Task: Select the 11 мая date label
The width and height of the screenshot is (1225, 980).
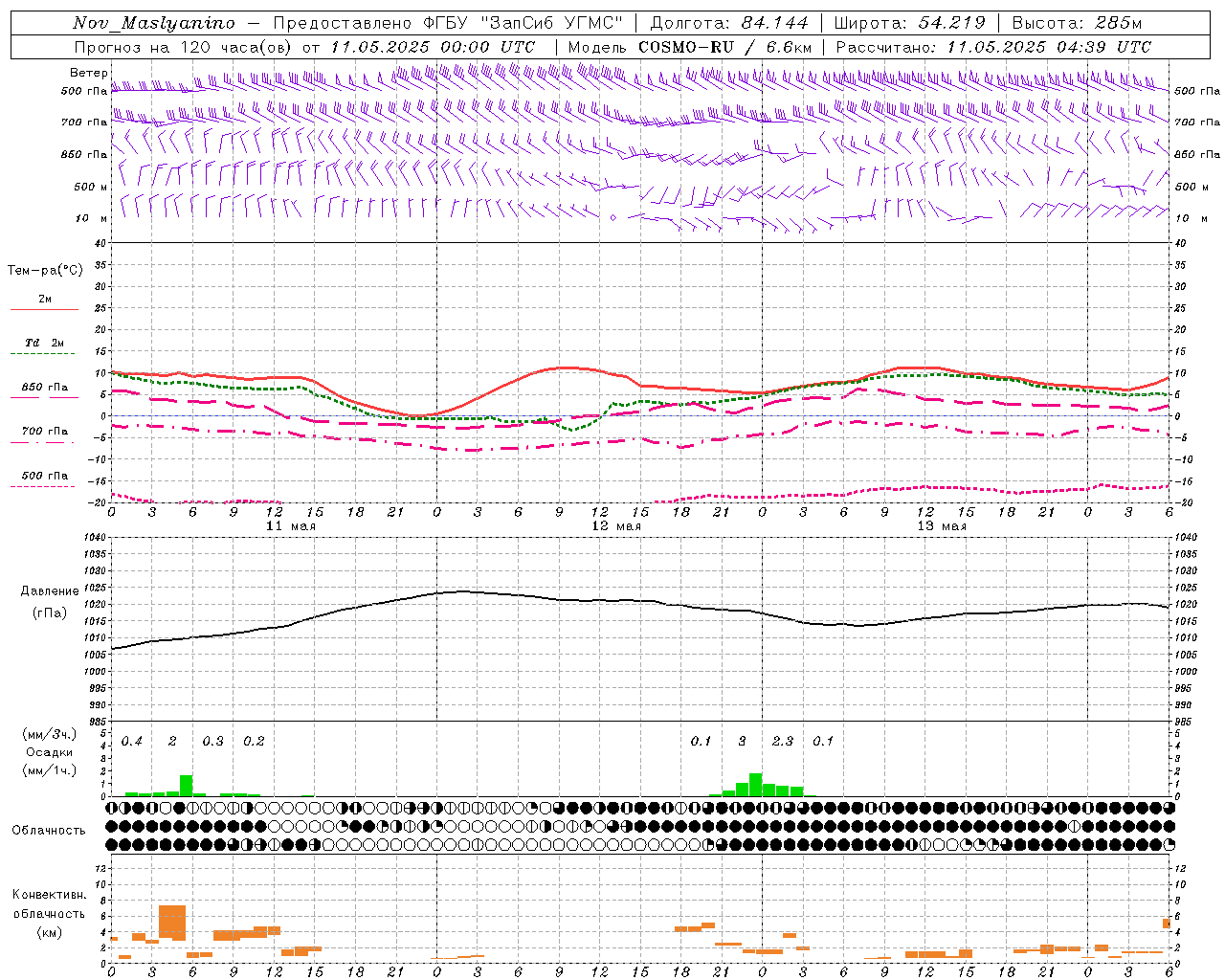Action: click(291, 526)
